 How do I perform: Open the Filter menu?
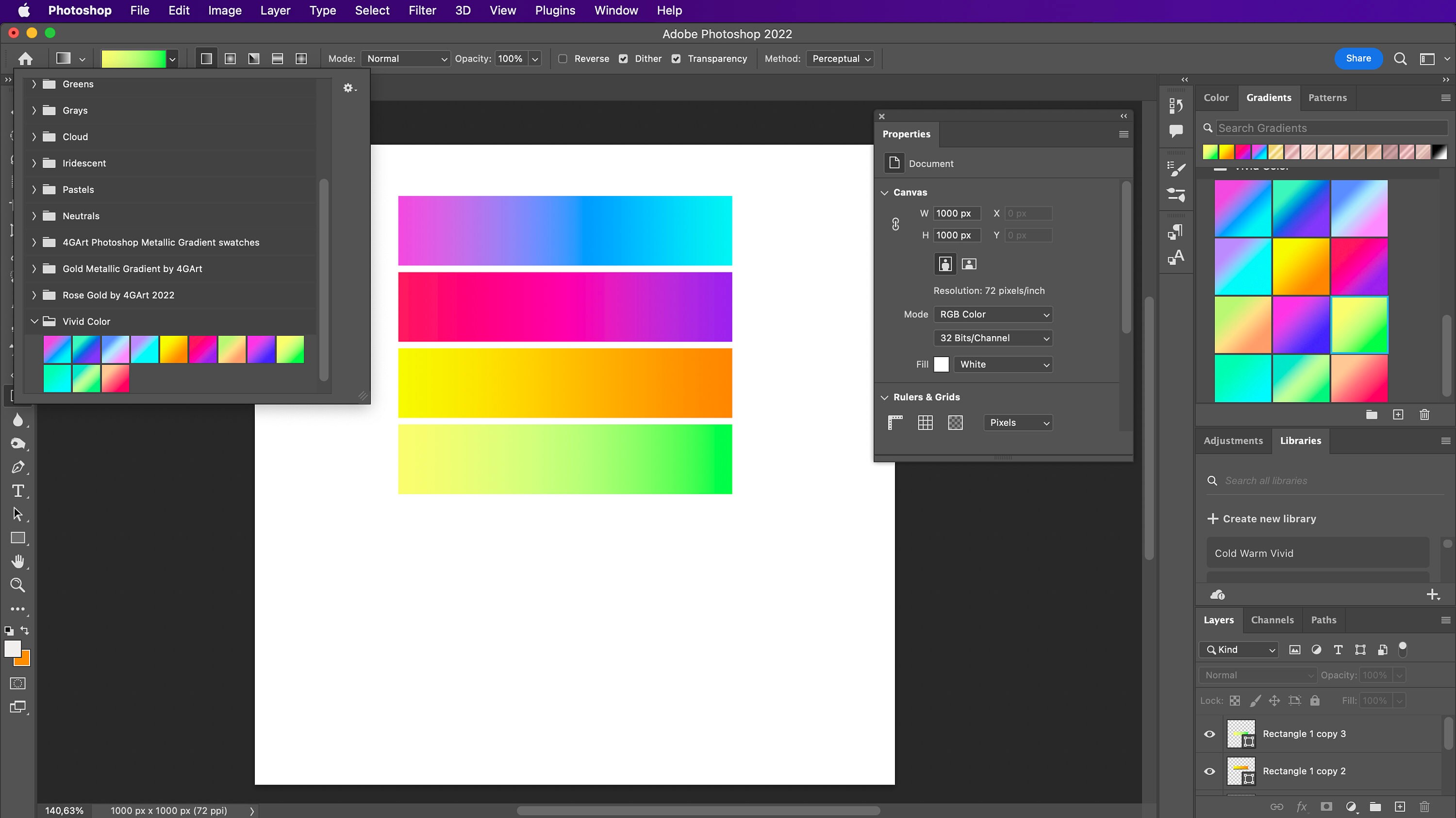click(x=422, y=10)
